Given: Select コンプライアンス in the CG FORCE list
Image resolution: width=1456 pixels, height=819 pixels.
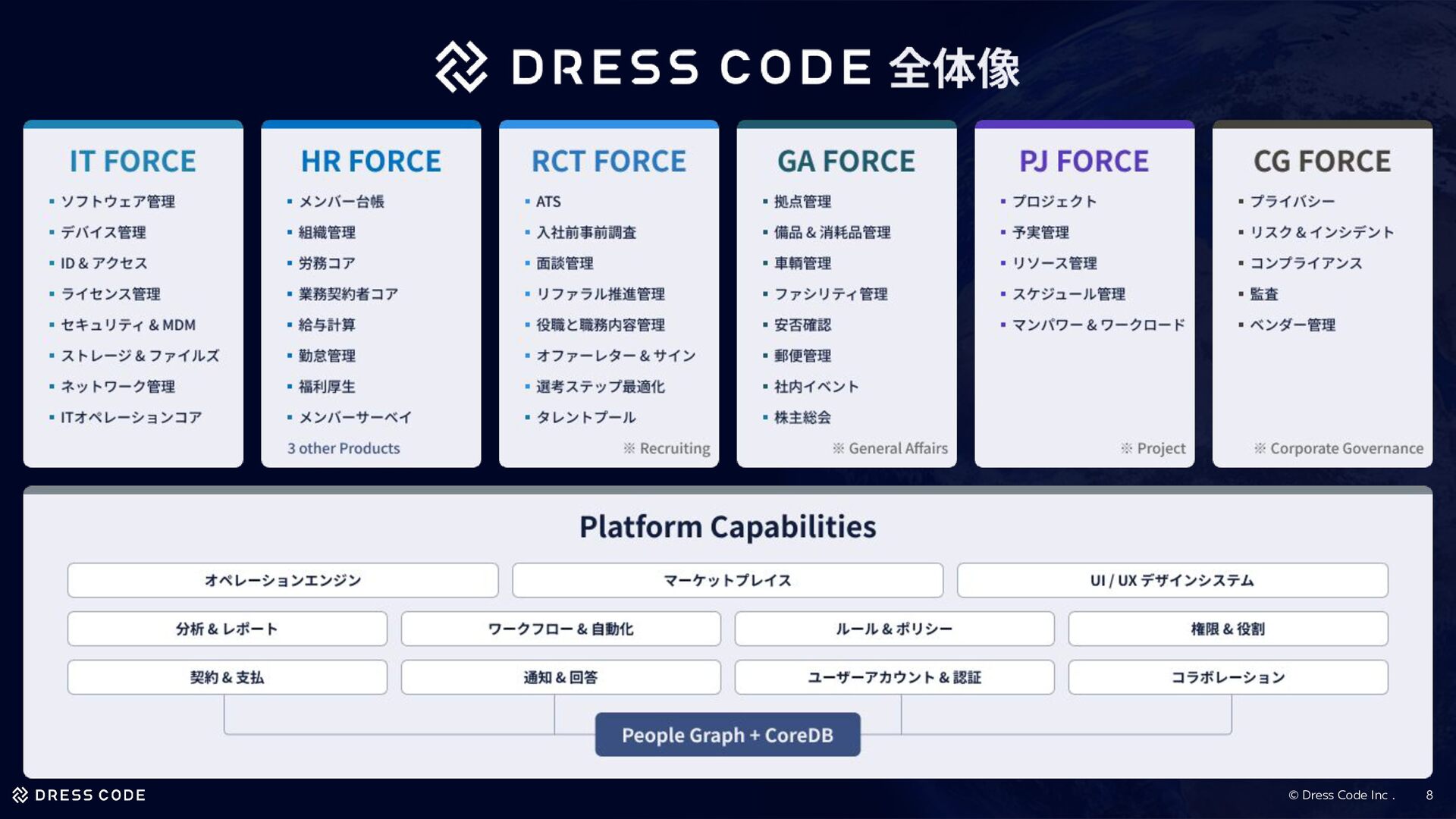Looking at the screenshot, I should coord(1306,263).
